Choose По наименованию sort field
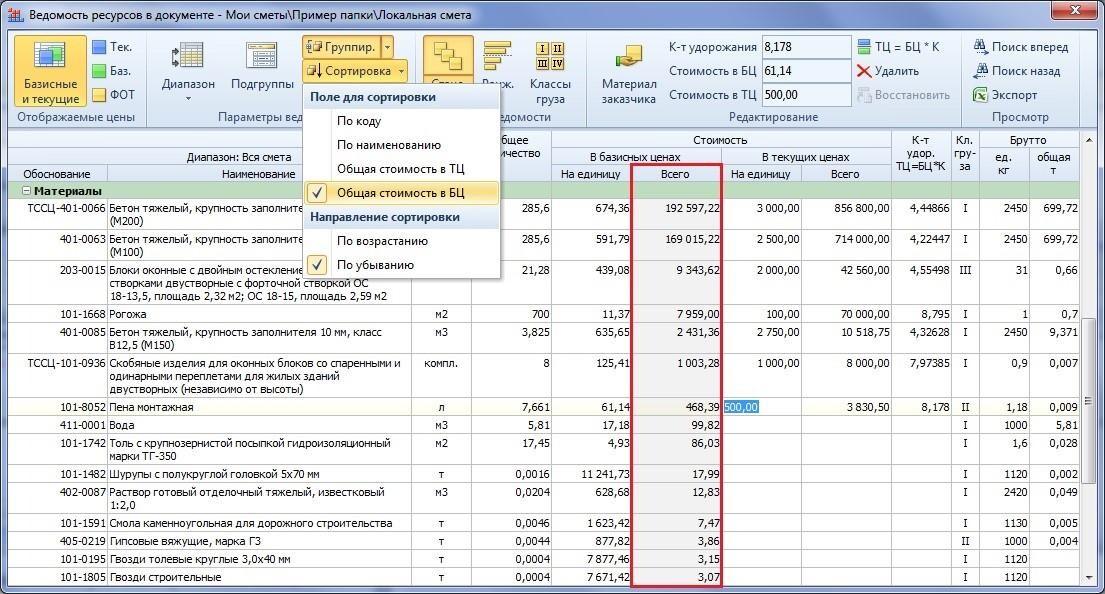Image resolution: width=1105 pixels, height=594 pixels. click(388, 145)
